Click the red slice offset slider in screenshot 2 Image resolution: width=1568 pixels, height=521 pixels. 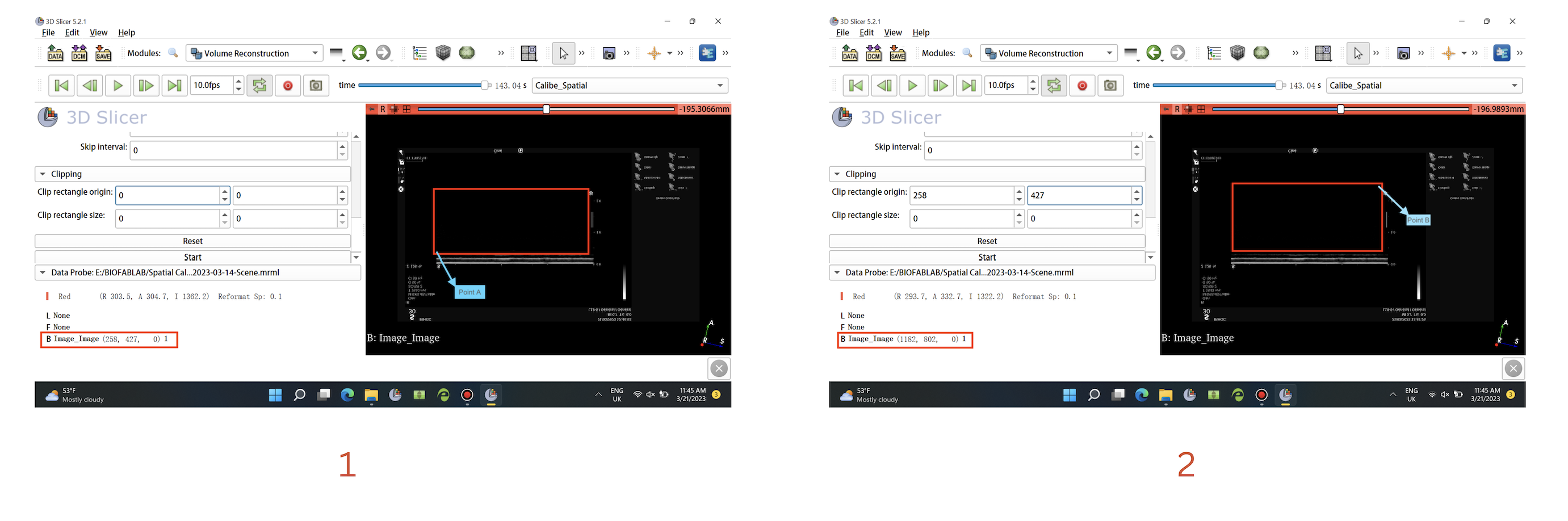pos(1340,110)
